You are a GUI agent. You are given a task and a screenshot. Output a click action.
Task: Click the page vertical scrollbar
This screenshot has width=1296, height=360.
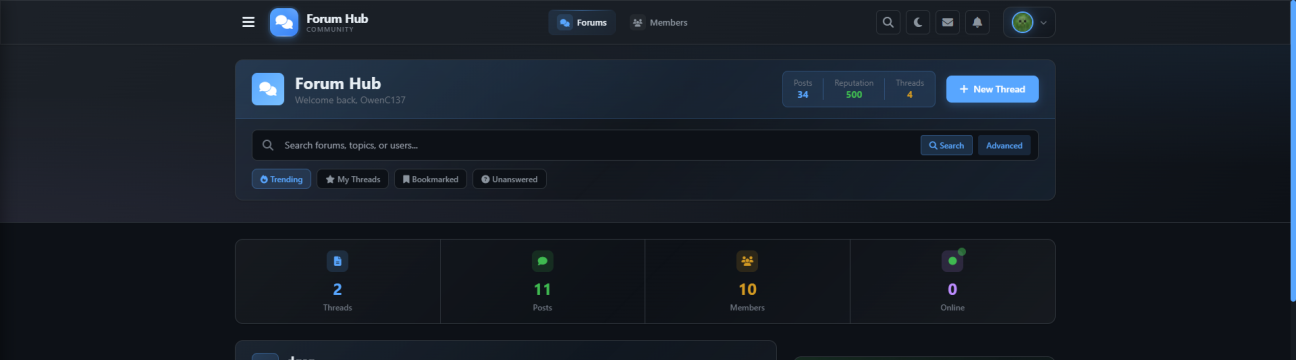[1292, 150]
